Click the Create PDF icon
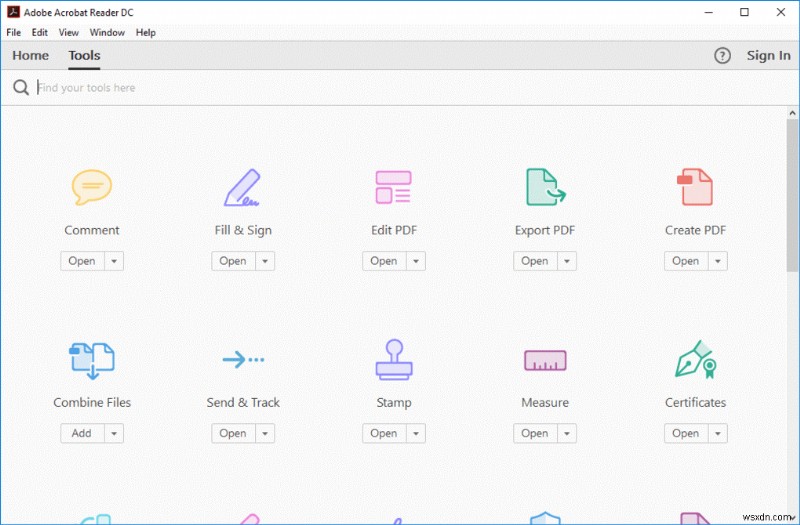 tap(695, 188)
